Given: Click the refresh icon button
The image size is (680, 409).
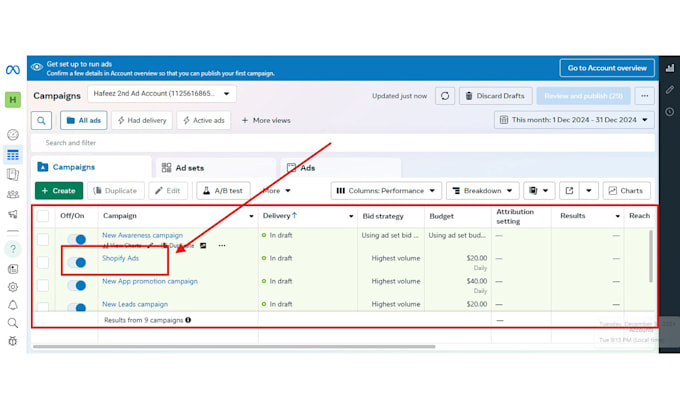Looking at the screenshot, I should [x=445, y=96].
